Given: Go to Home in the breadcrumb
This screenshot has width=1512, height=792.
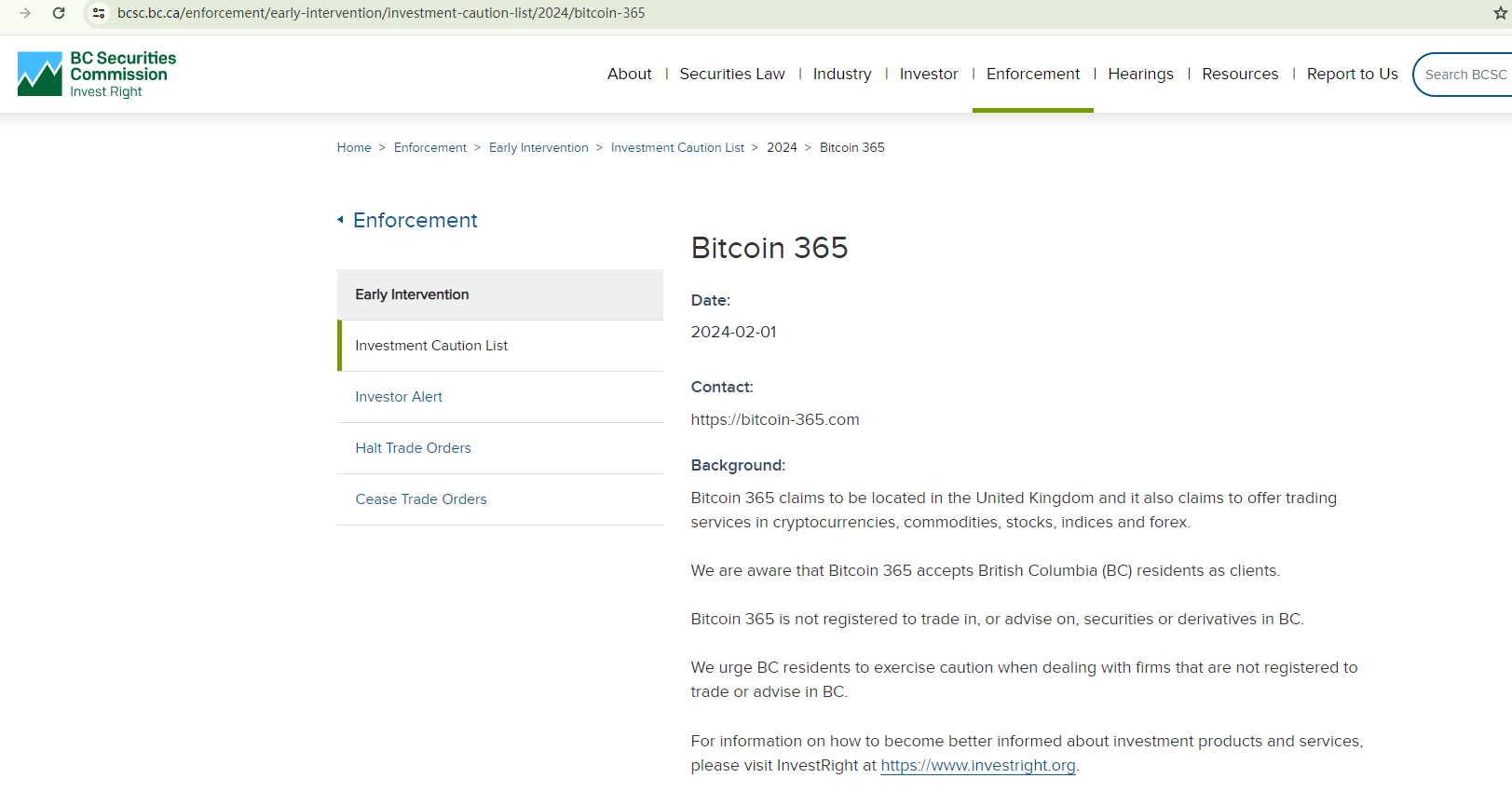Looking at the screenshot, I should coord(354,147).
